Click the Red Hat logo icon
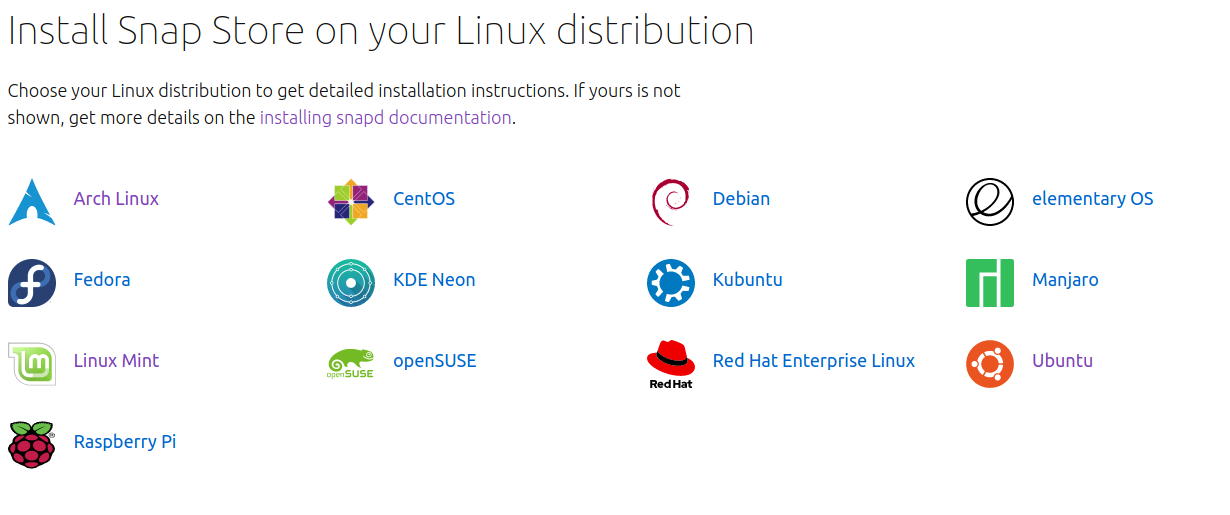This screenshot has width=1230, height=515. coord(670,364)
